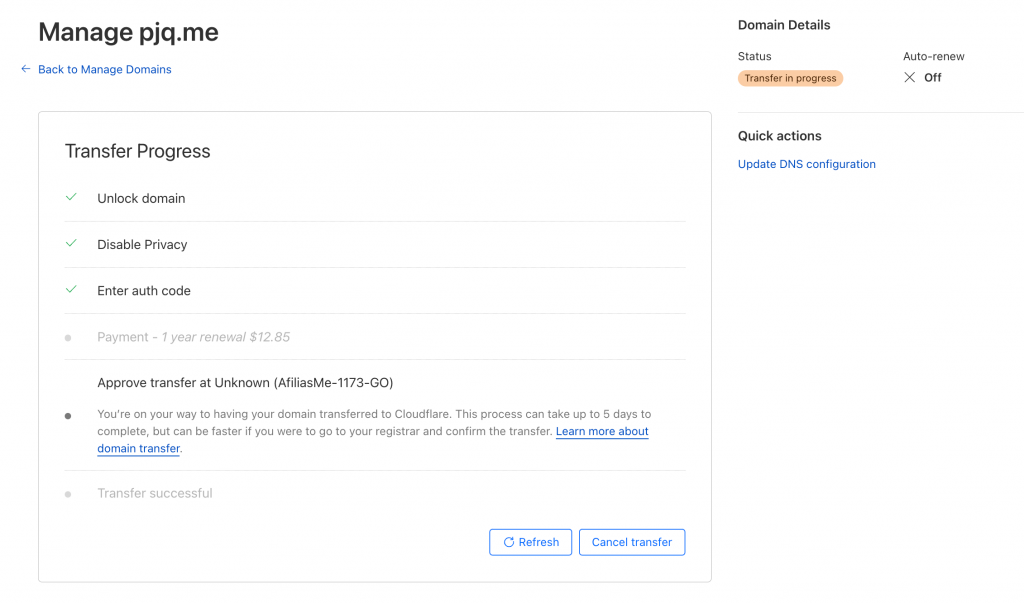Viewport: 1024px width, 604px height.
Task: Click the Refresh button
Action: click(531, 542)
